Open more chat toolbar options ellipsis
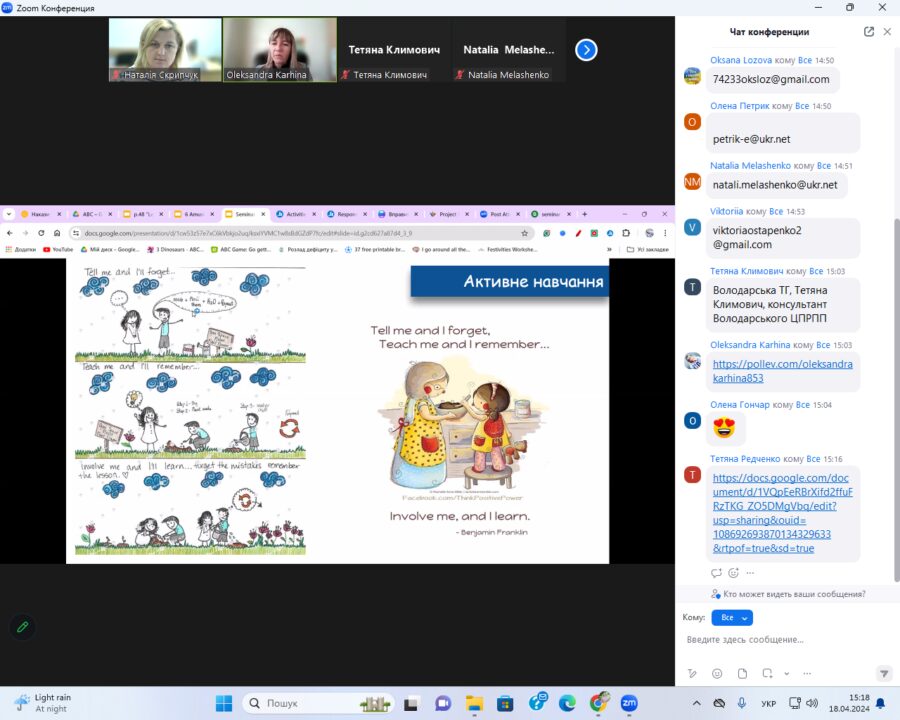Screen dimensions: 900x720 click(807, 673)
